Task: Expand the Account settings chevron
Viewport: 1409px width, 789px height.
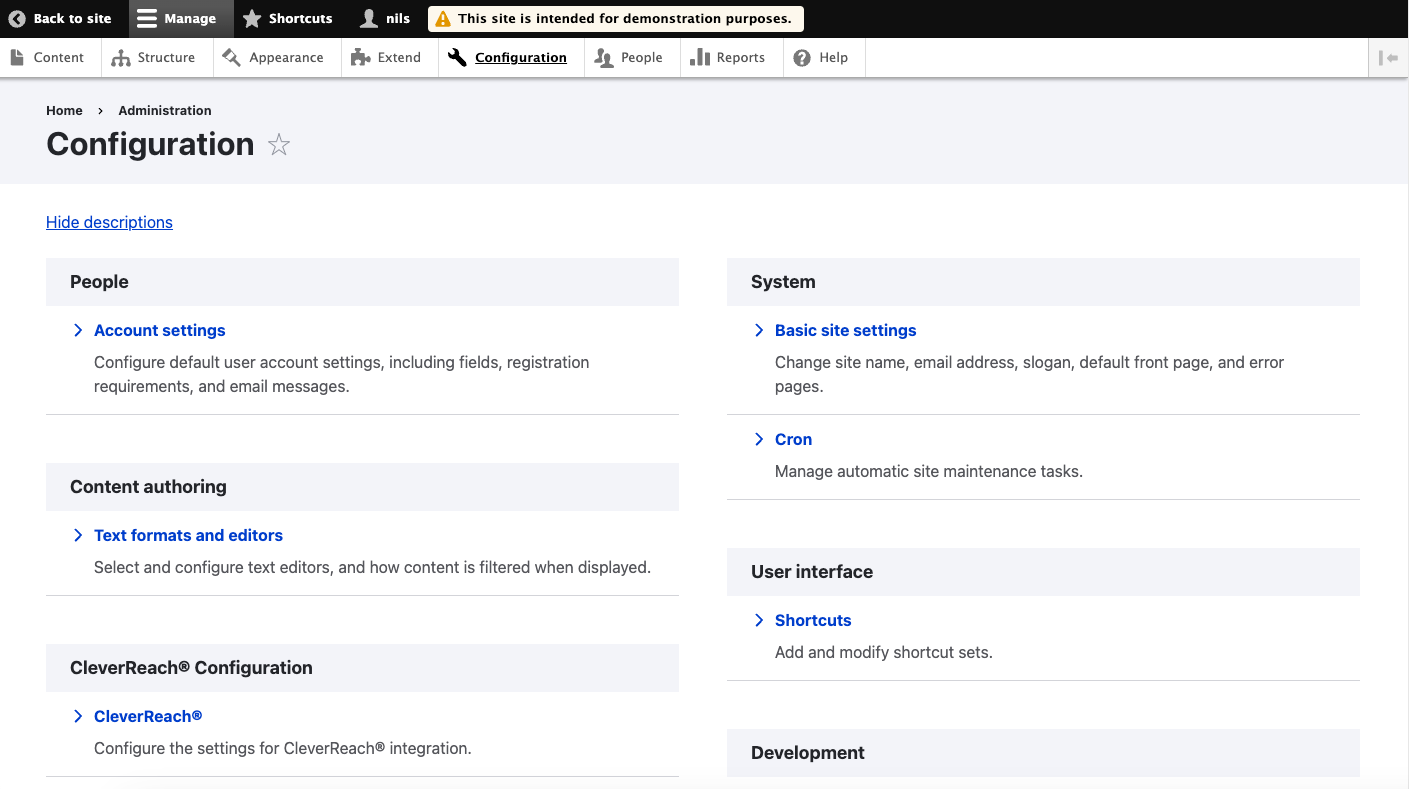Action: coord(78,330)
